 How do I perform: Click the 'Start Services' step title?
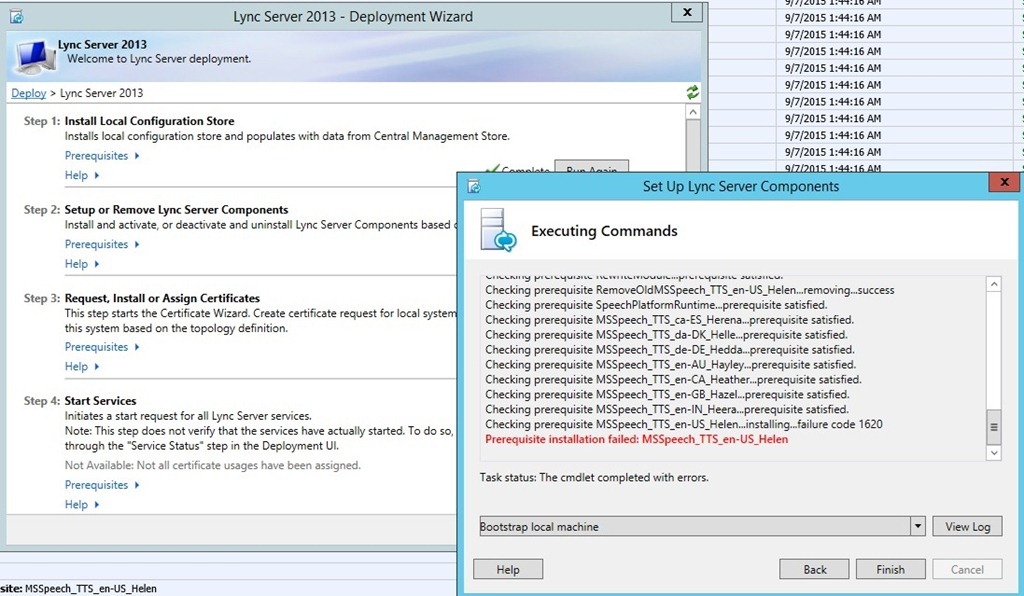tap(101, 401)
